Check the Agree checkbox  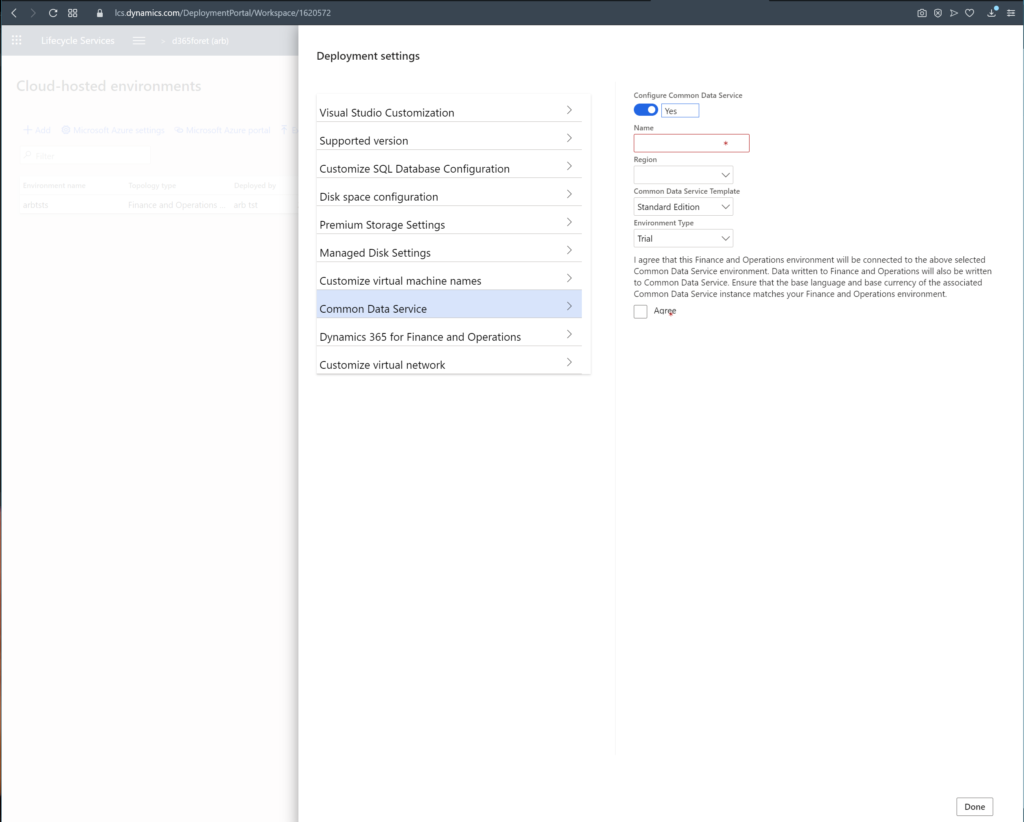(x=641, y=312)
